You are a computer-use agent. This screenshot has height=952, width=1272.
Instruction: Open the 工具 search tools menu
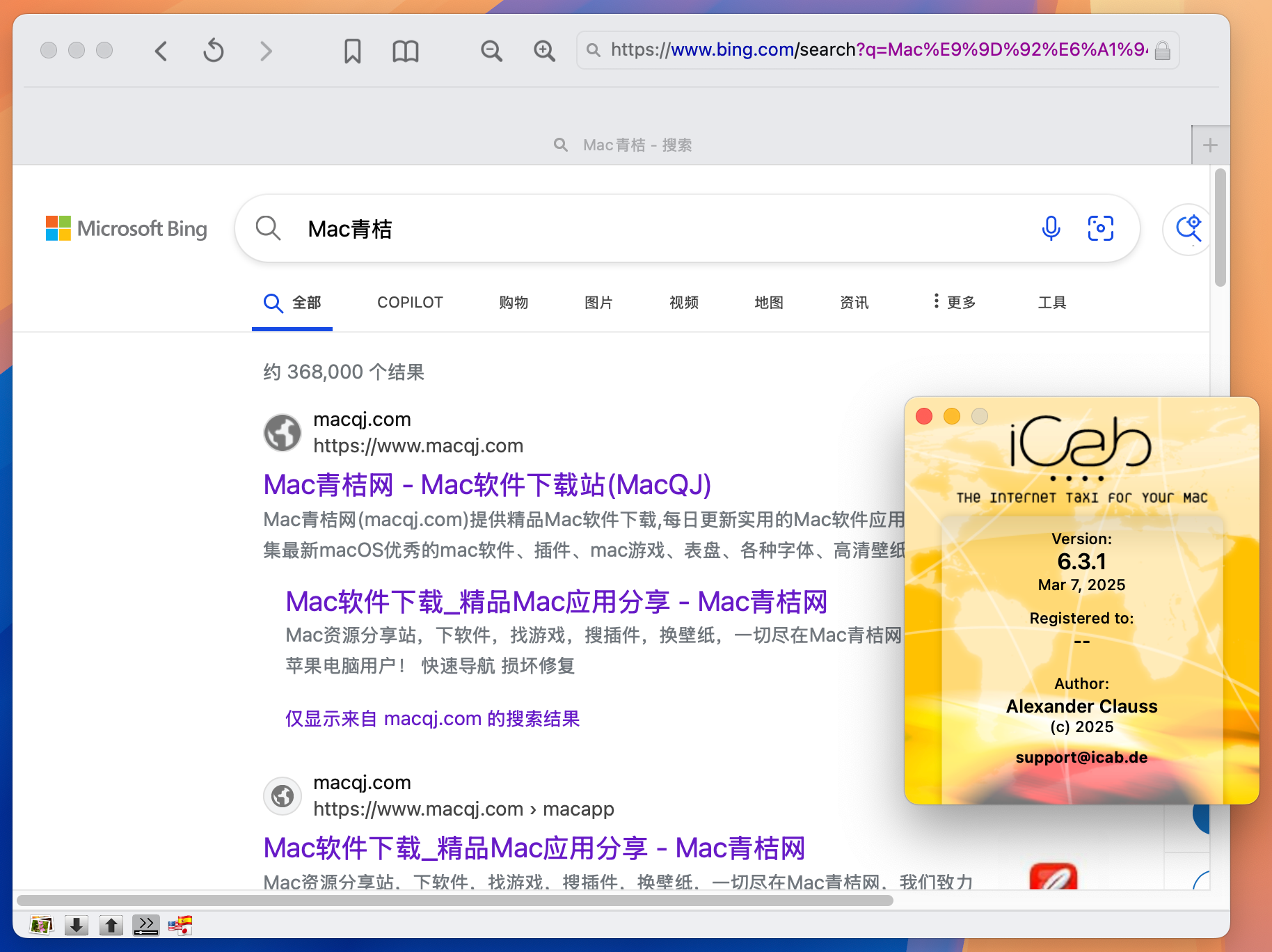(x=1051, y=303)
